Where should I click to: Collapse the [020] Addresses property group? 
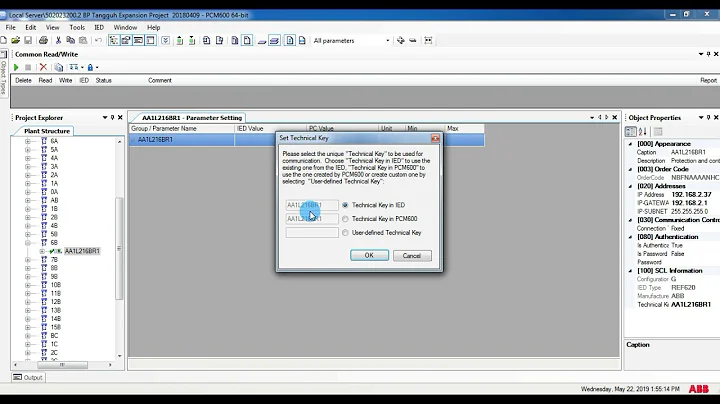(x=630, y=186)
